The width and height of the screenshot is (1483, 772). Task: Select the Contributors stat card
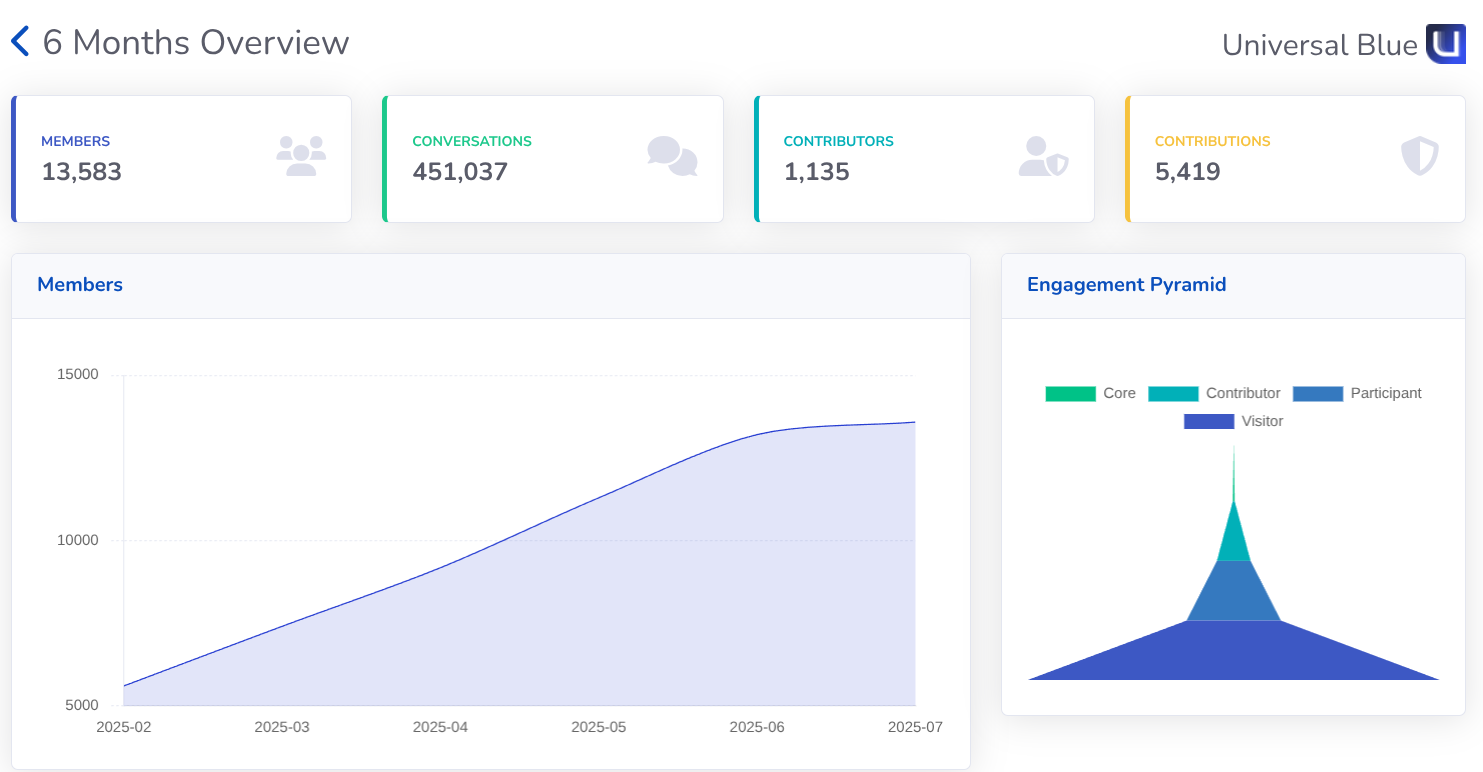(924, 159)
